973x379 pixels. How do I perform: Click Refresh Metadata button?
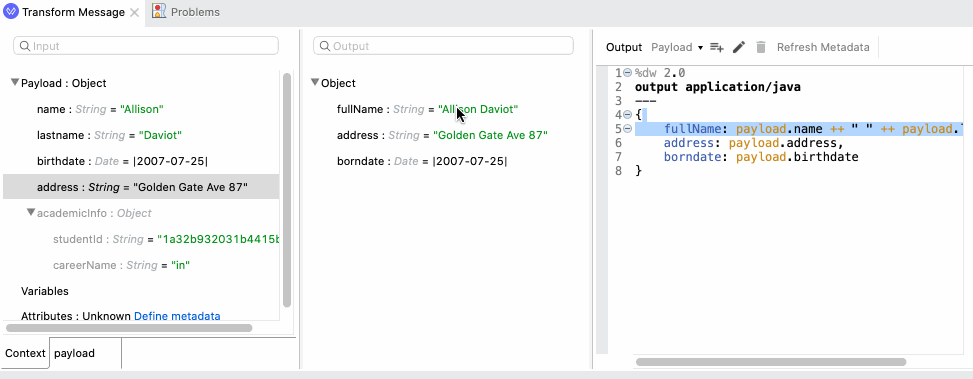tap(823, 47)
